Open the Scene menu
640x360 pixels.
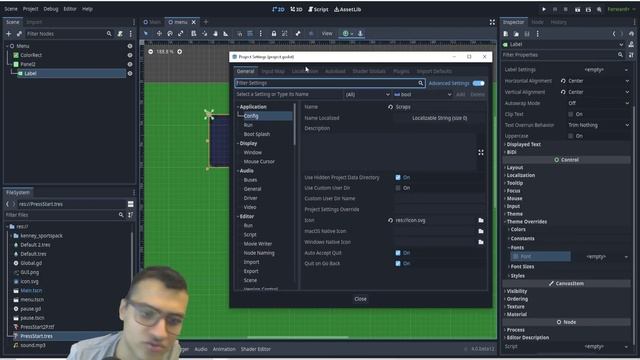(x=11, y=9)
